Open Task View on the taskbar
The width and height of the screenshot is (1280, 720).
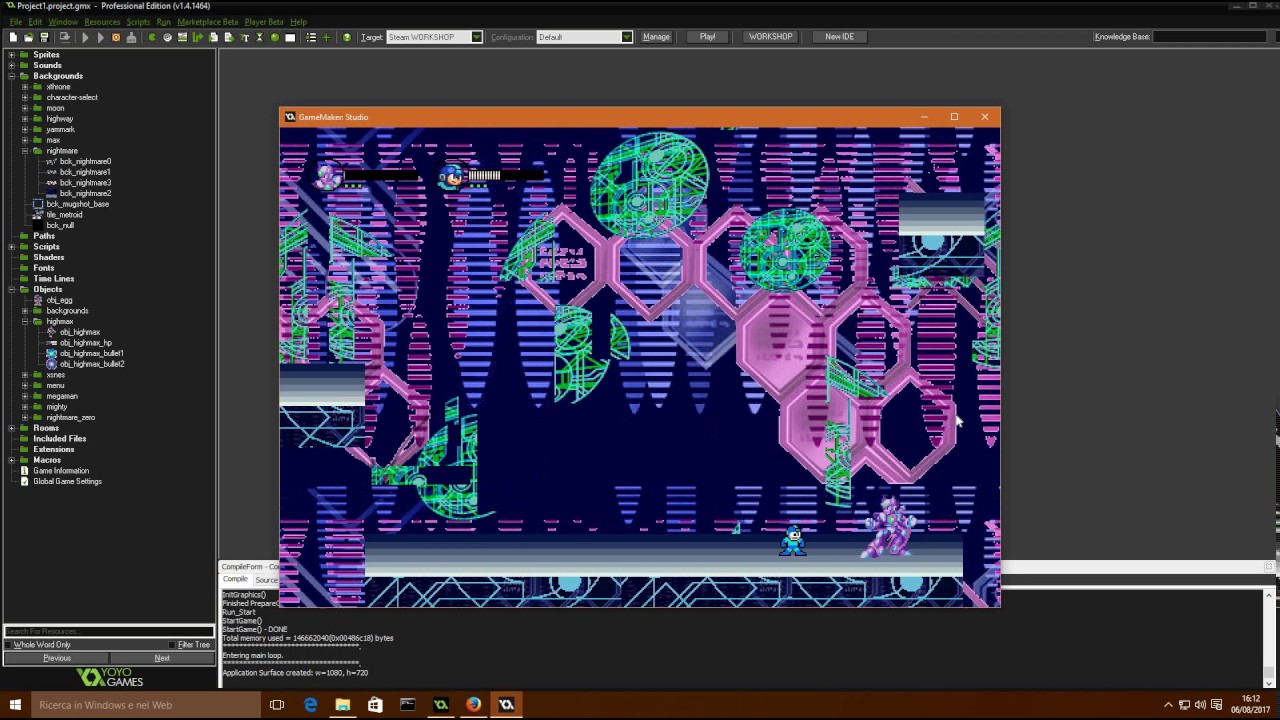[277, 705]
